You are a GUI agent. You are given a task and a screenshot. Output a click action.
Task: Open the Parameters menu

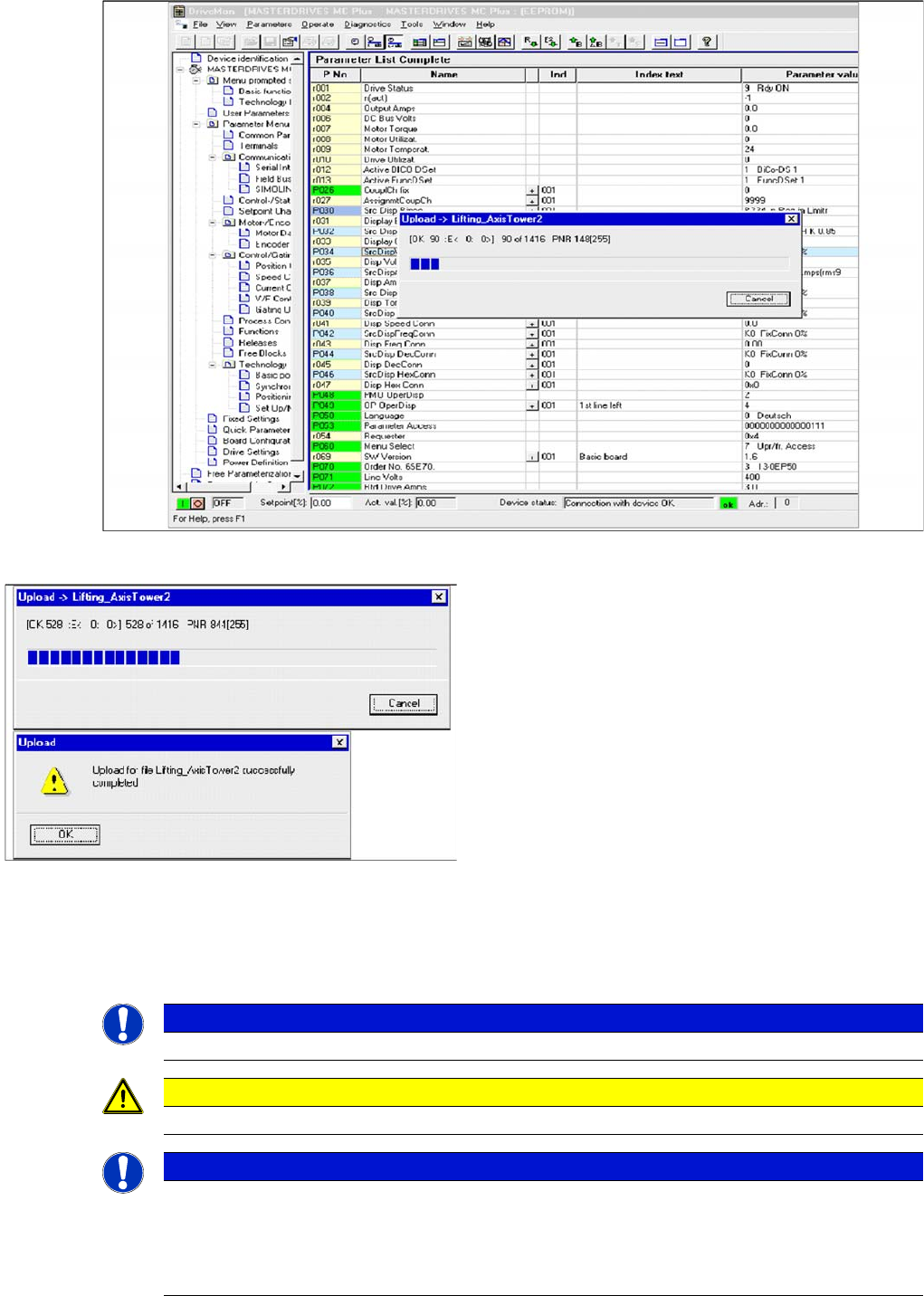coord(270,24)
